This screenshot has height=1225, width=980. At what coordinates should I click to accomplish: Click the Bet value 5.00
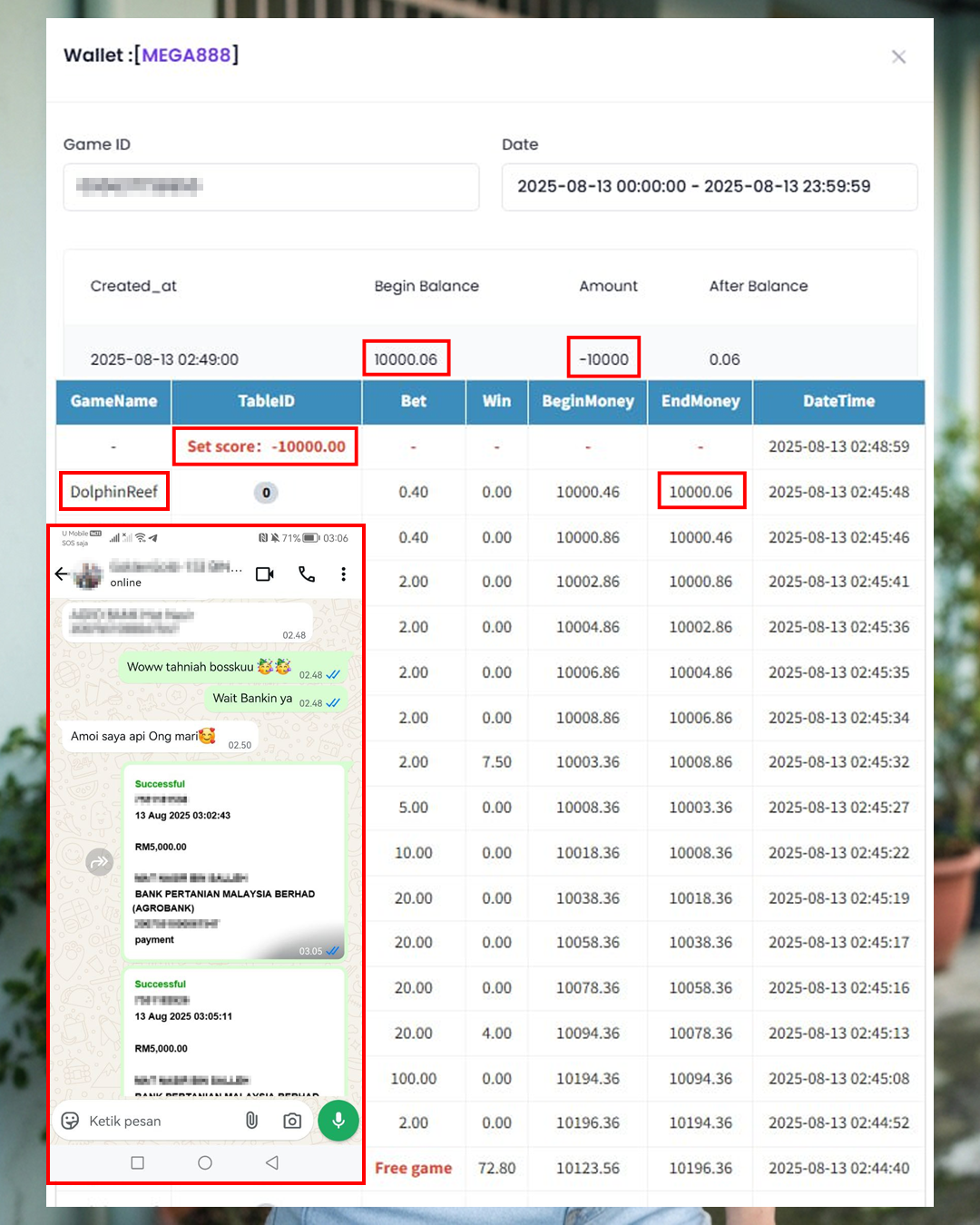[x=414, y=808]
